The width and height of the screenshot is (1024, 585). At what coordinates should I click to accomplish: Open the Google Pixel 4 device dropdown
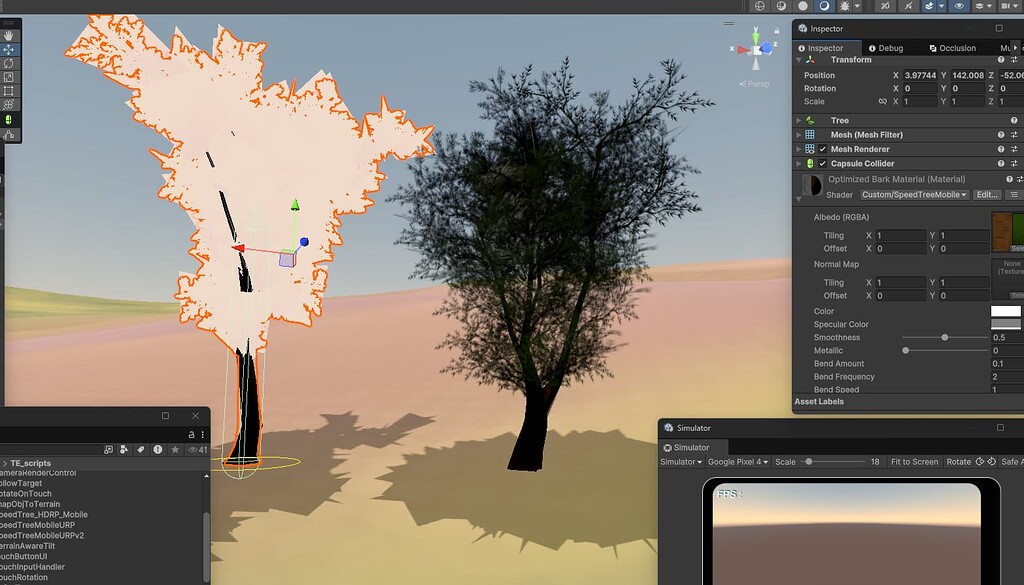[738, 461]
